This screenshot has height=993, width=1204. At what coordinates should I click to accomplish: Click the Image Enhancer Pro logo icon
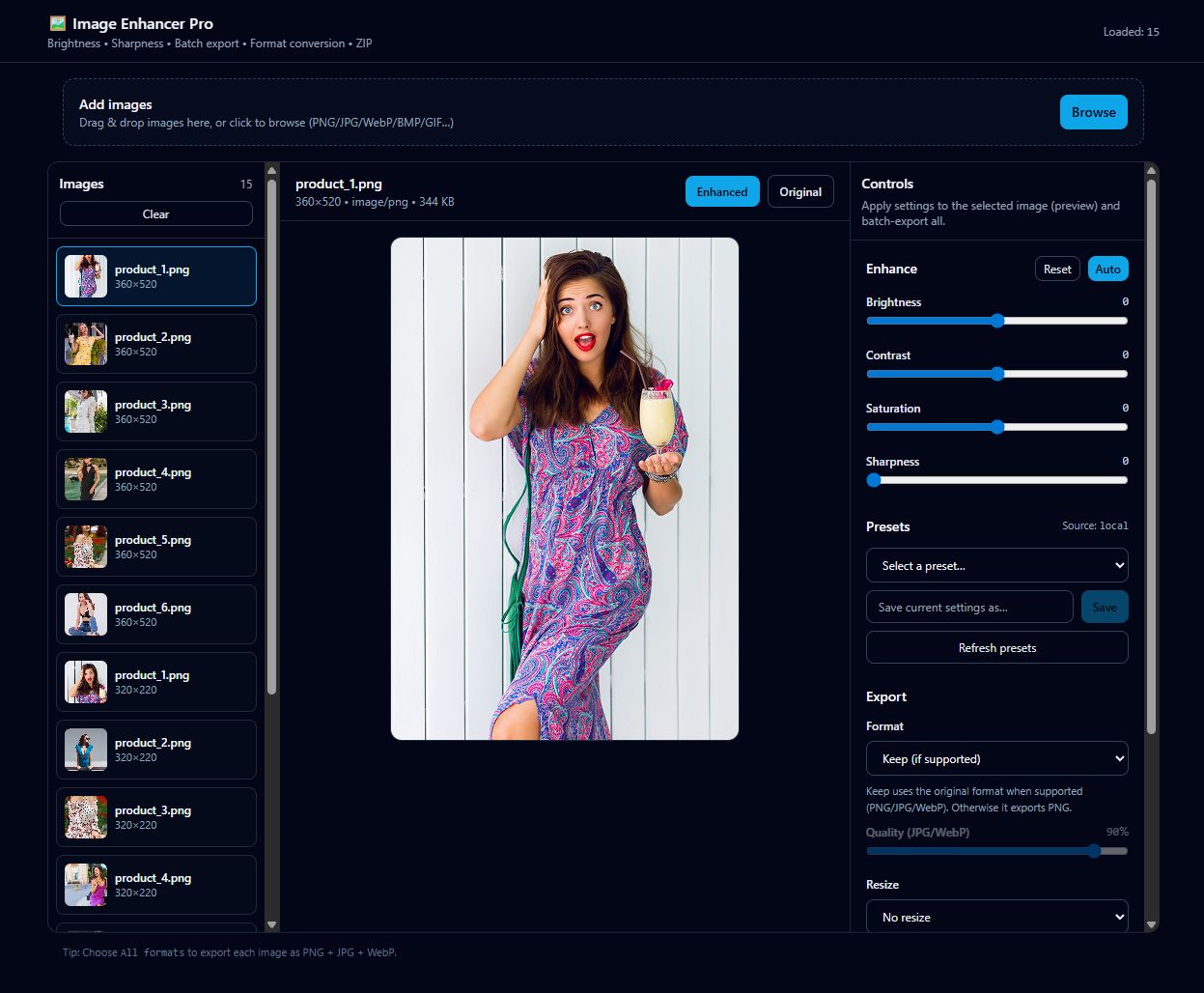[x=57, y=23]
